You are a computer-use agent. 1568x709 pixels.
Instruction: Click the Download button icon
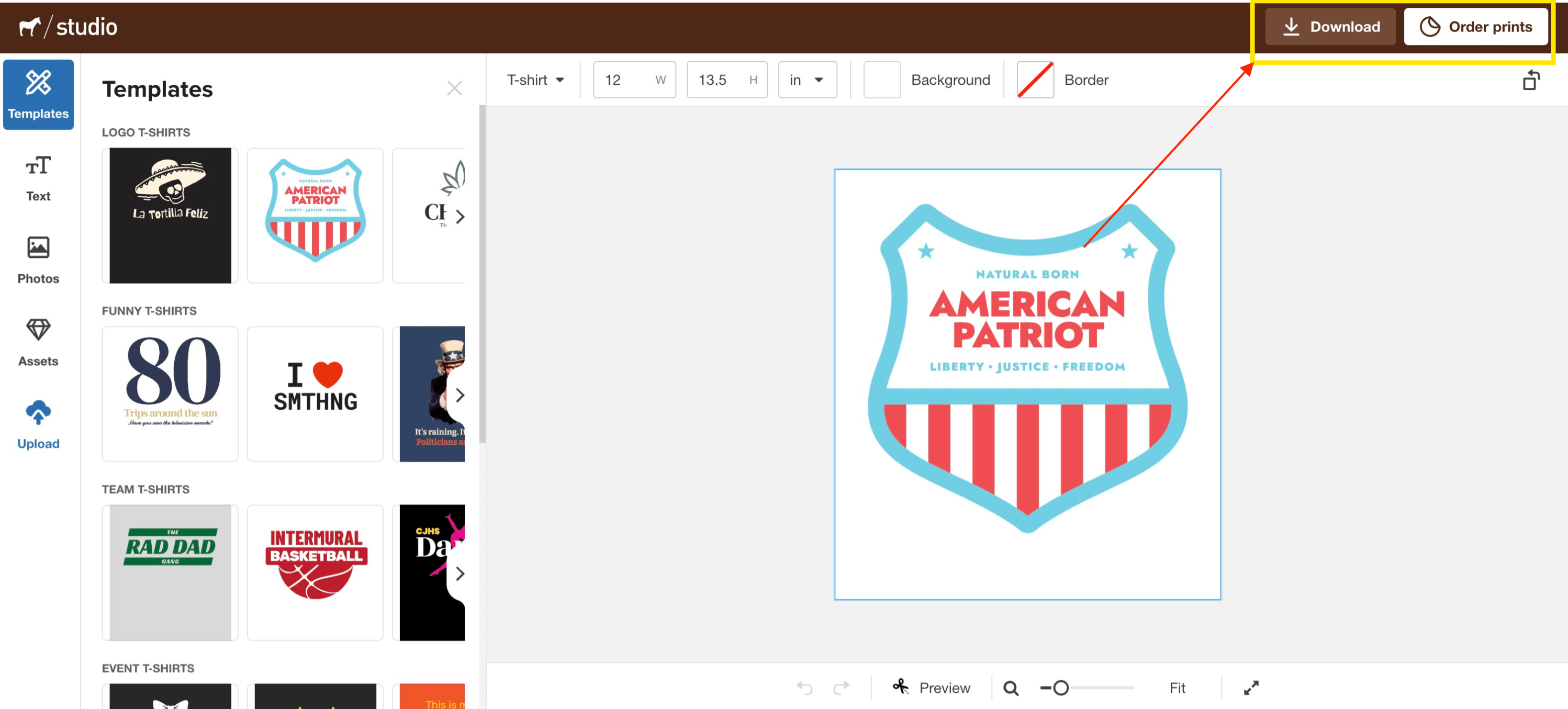tap(1292, 26)
